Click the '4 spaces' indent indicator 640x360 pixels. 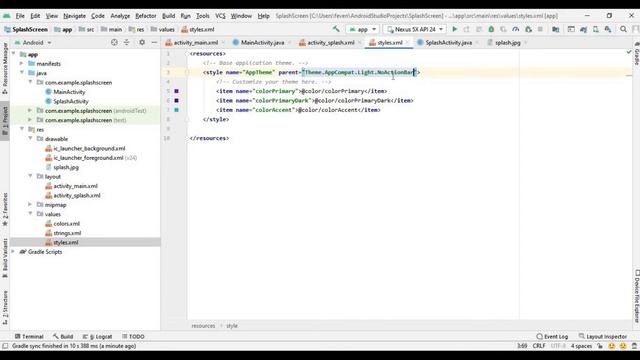(581, 346)
